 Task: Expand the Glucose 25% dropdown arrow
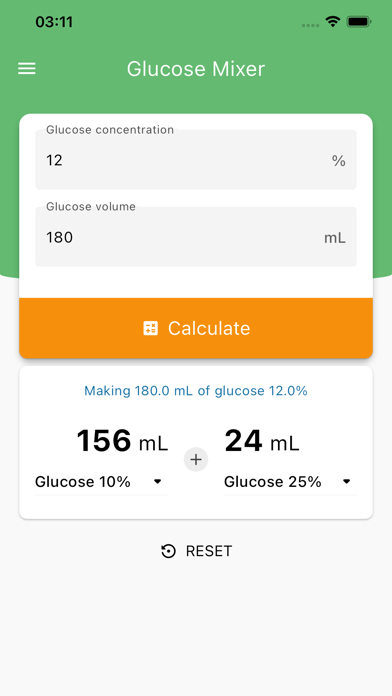tap(347, 482)
